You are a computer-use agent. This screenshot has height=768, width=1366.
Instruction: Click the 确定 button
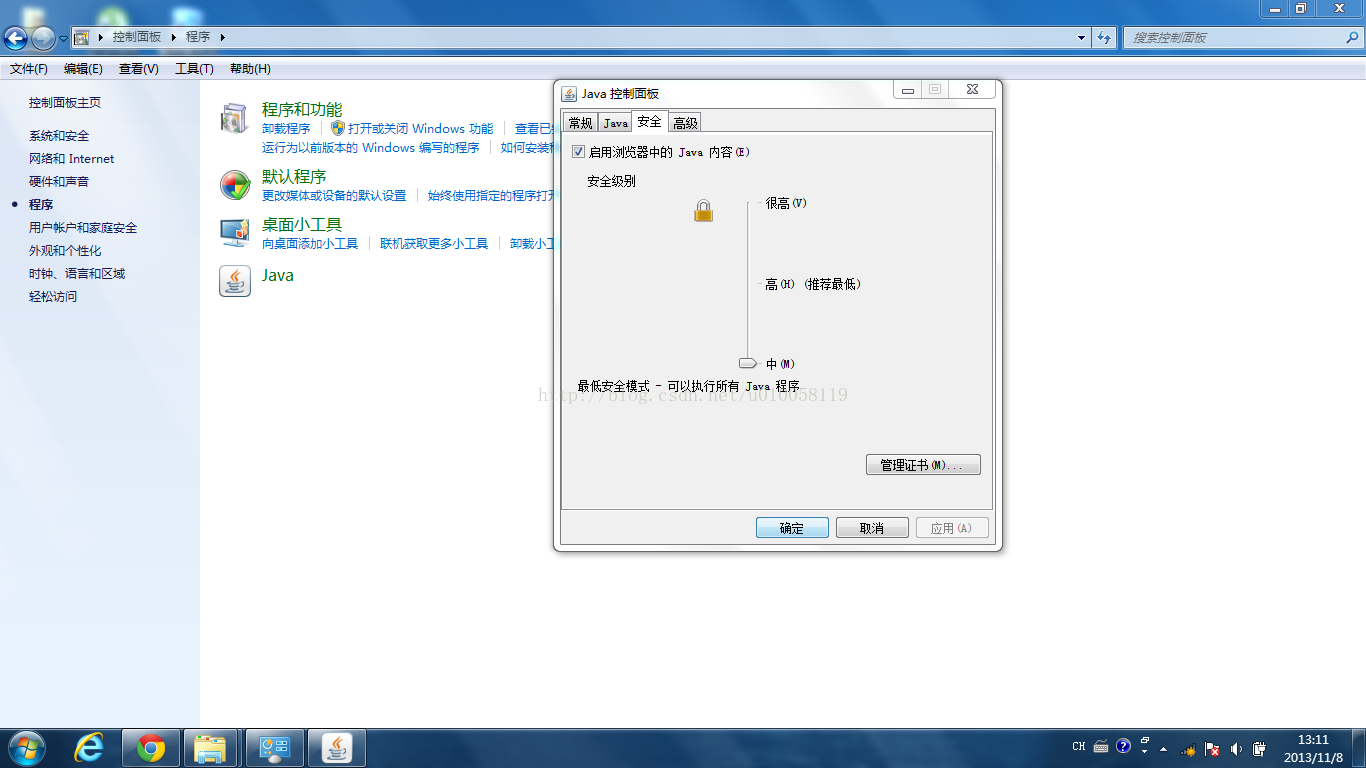pos(792,528)
